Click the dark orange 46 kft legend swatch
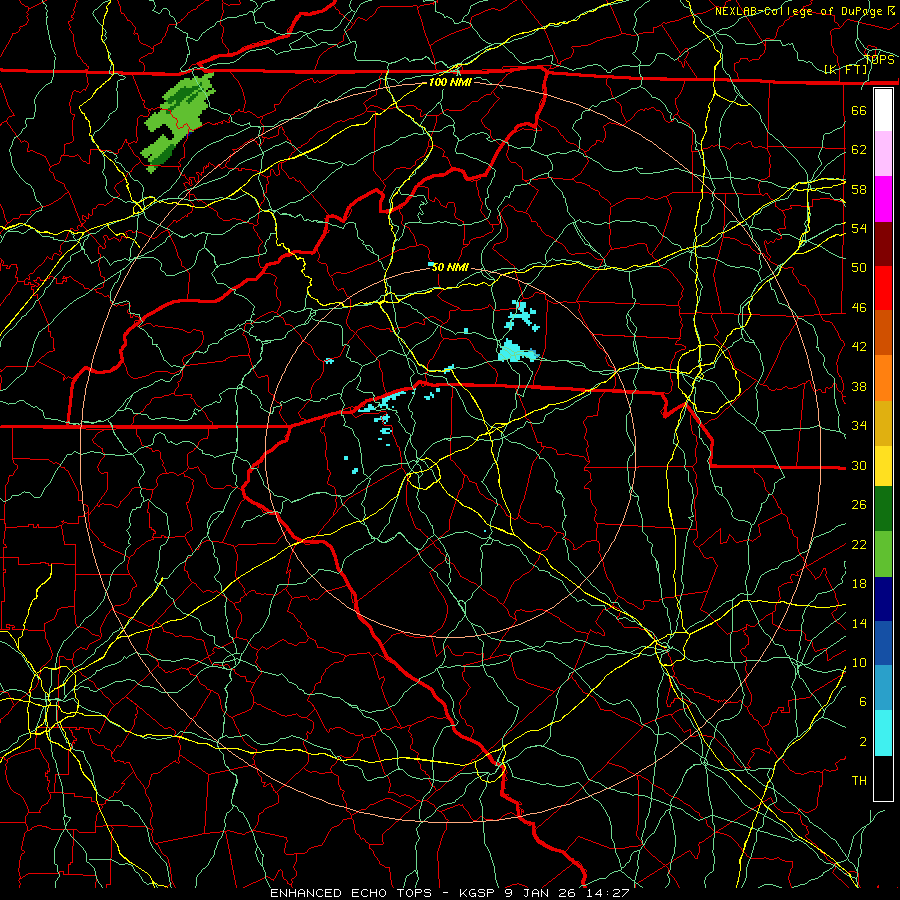 click(883, 333)
